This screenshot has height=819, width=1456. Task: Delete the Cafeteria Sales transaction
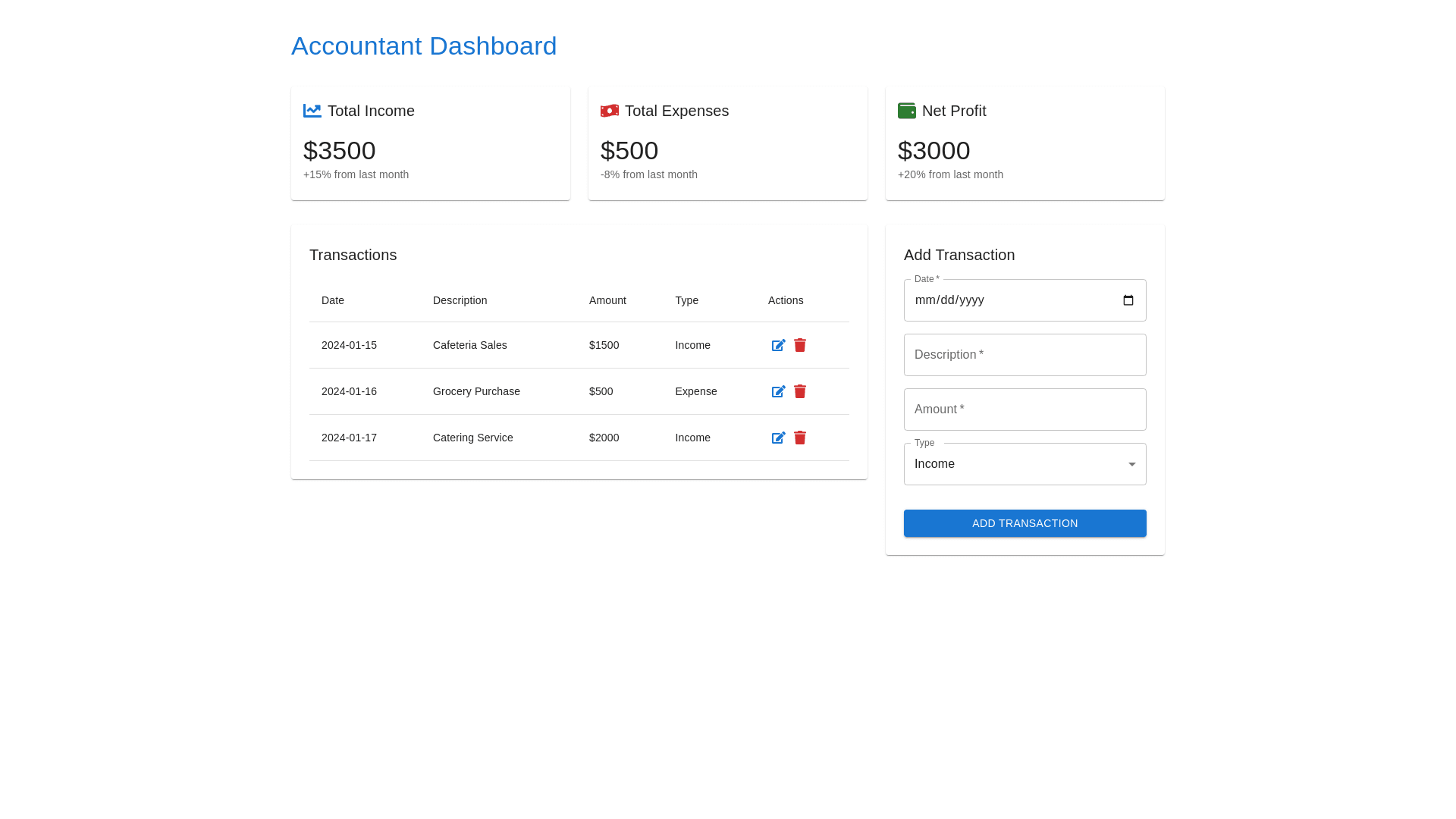pyautogui.click(x=800, y=346)
